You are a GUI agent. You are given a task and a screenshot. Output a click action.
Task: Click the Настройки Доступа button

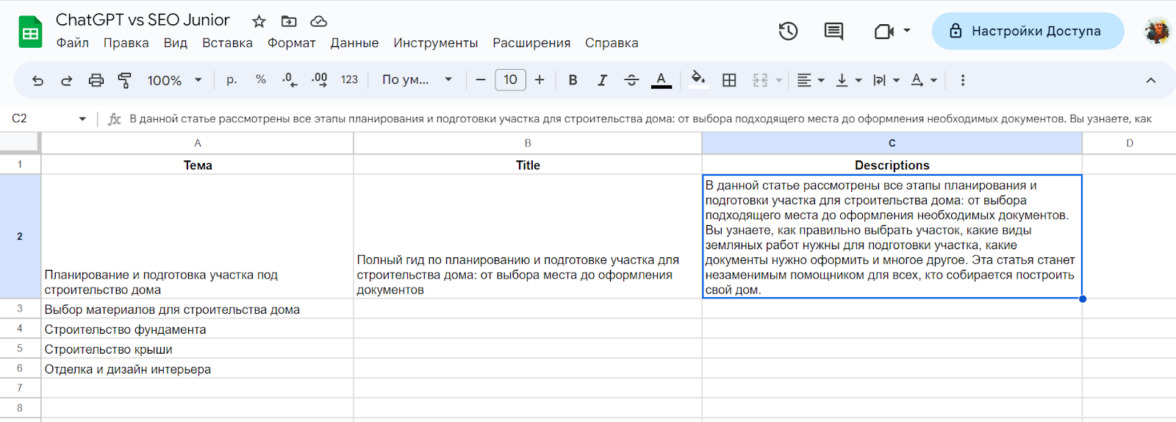(x=1025, y=31)
